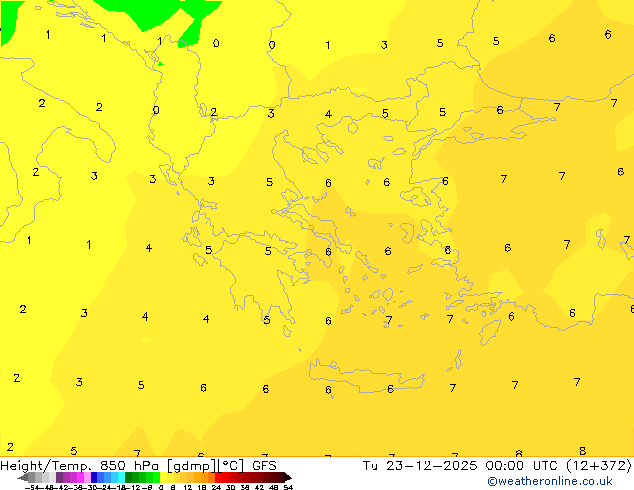The image size is (634, 490).
Task: Click the '[°C]' unit text
Action: [x=231, y=466]
